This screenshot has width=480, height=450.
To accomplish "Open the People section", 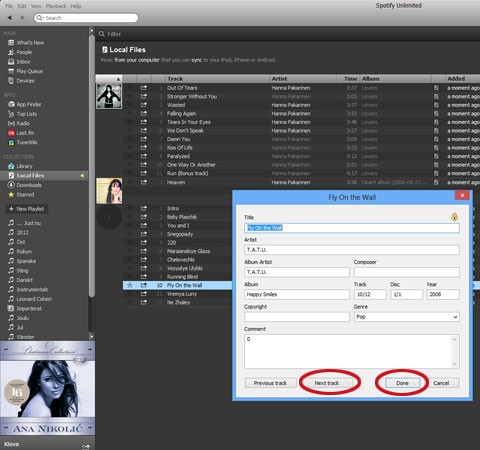I will (x=20, y=52).
